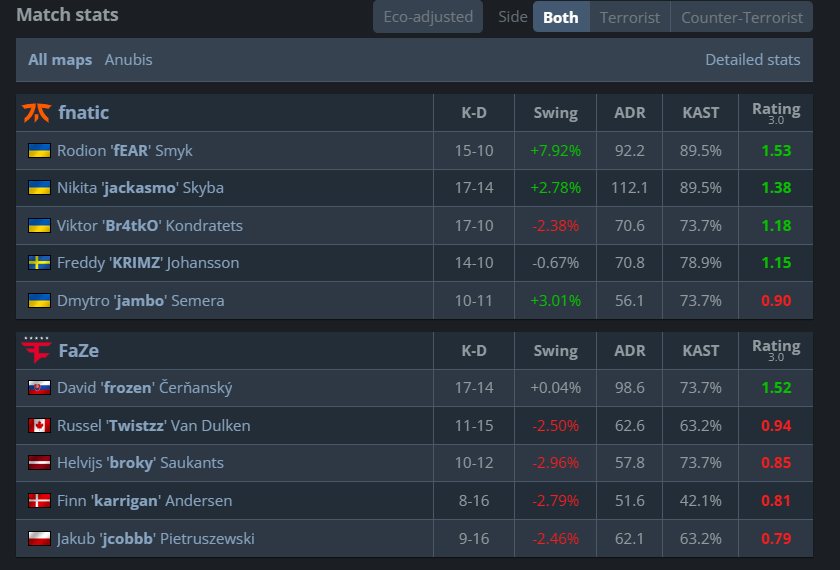This screenshot has height=570, width=840.
Task: Sort fnatic table by Rating 3.0
Action: tap(776, 112)
